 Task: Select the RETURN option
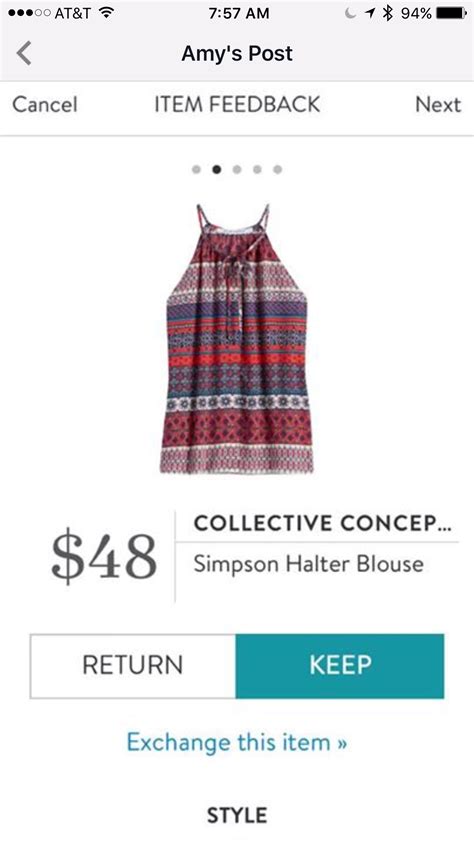133,666
